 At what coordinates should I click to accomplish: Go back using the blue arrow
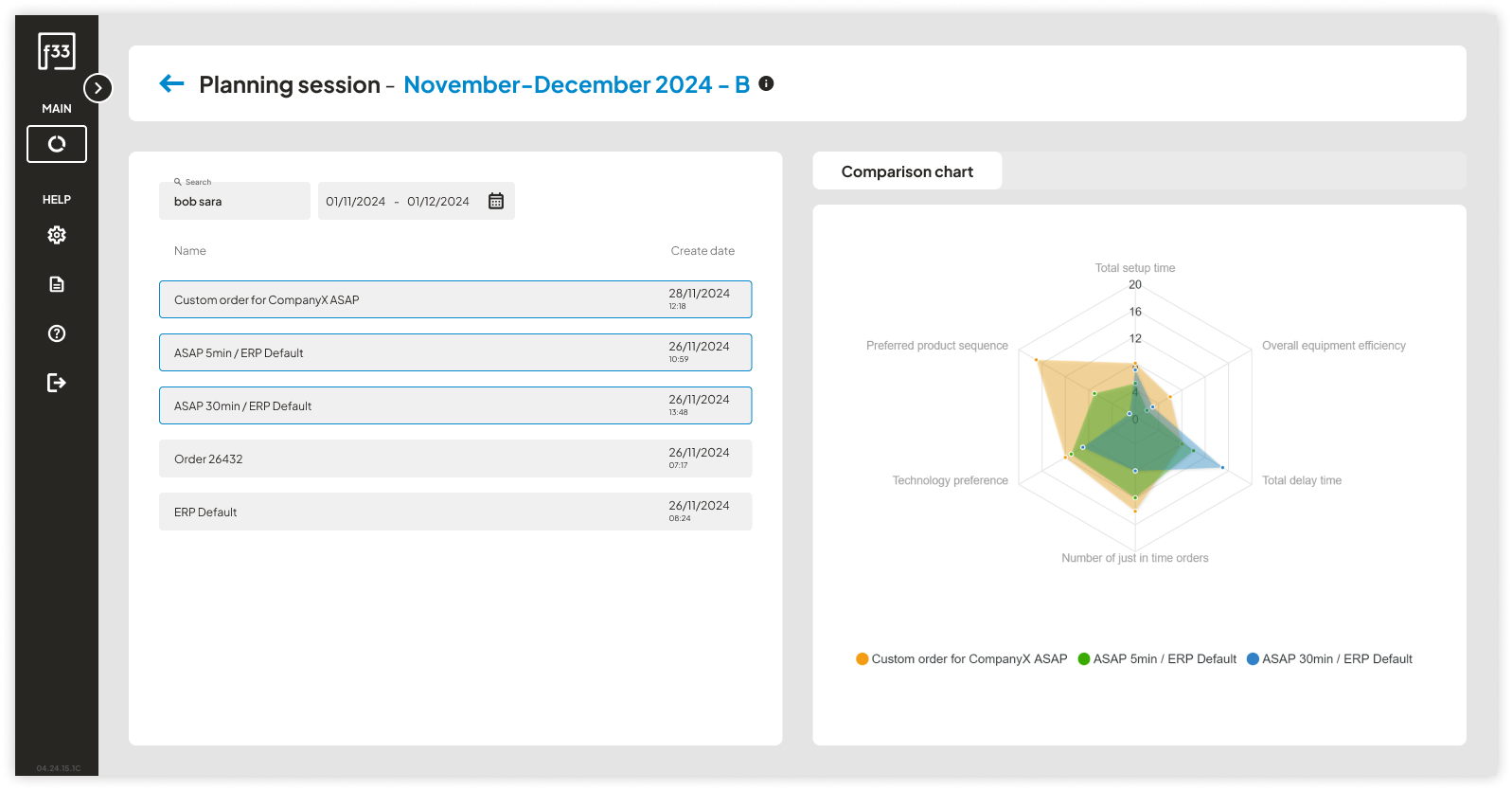(x=172, y=84)
